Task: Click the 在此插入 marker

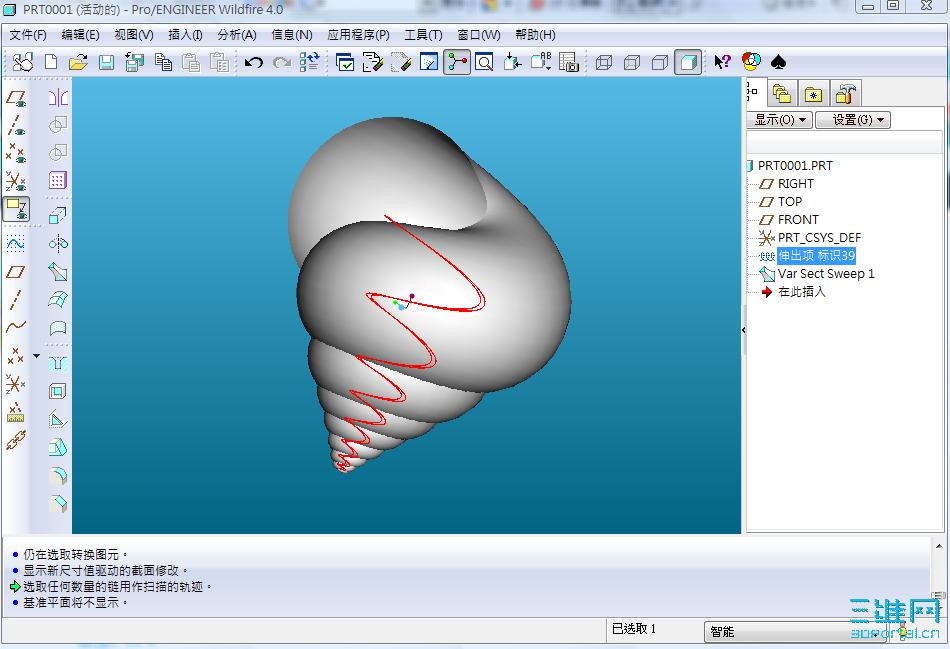Action: pyautogui.click(x=802, y=291)
